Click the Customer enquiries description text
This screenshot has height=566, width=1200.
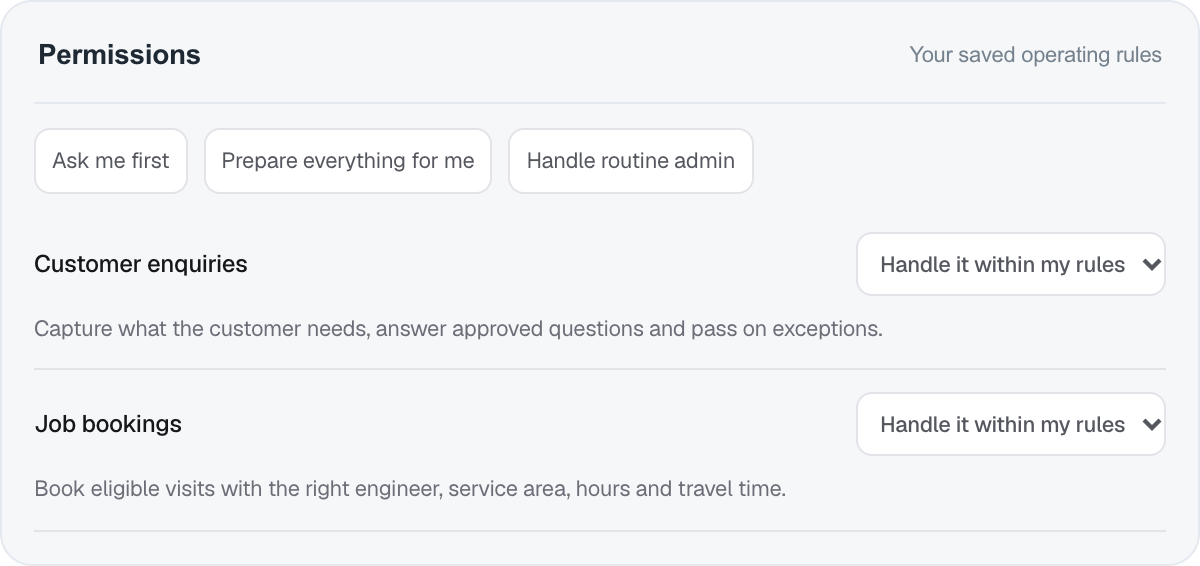coord(458,329)
